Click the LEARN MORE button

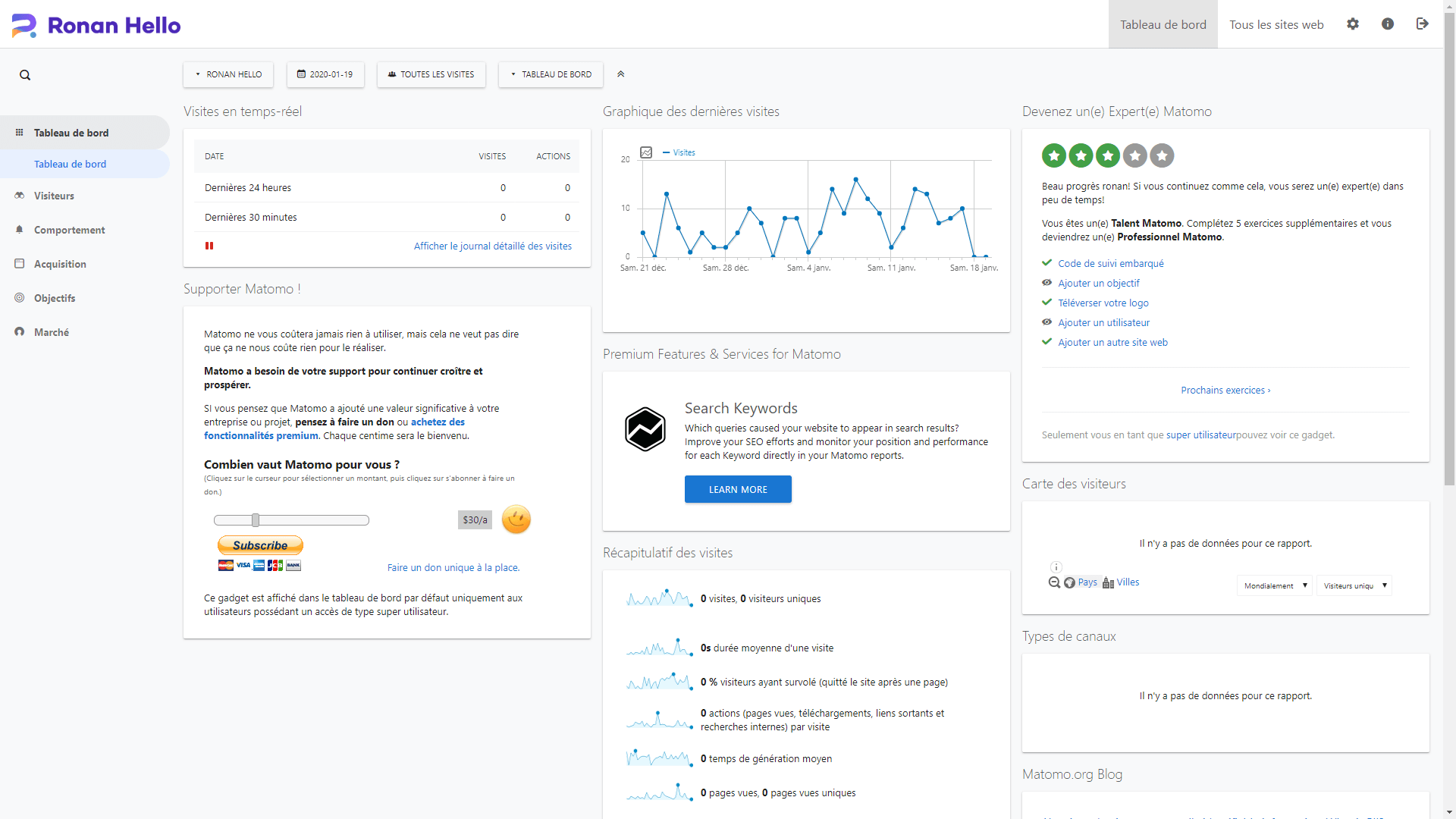click(x=737, y=489)
